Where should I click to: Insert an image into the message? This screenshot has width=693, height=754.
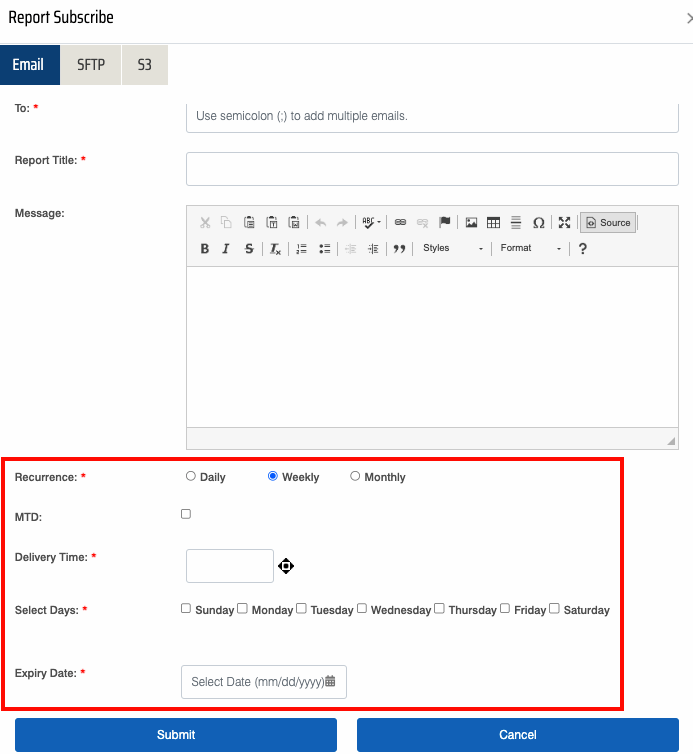tap(471, 223)
